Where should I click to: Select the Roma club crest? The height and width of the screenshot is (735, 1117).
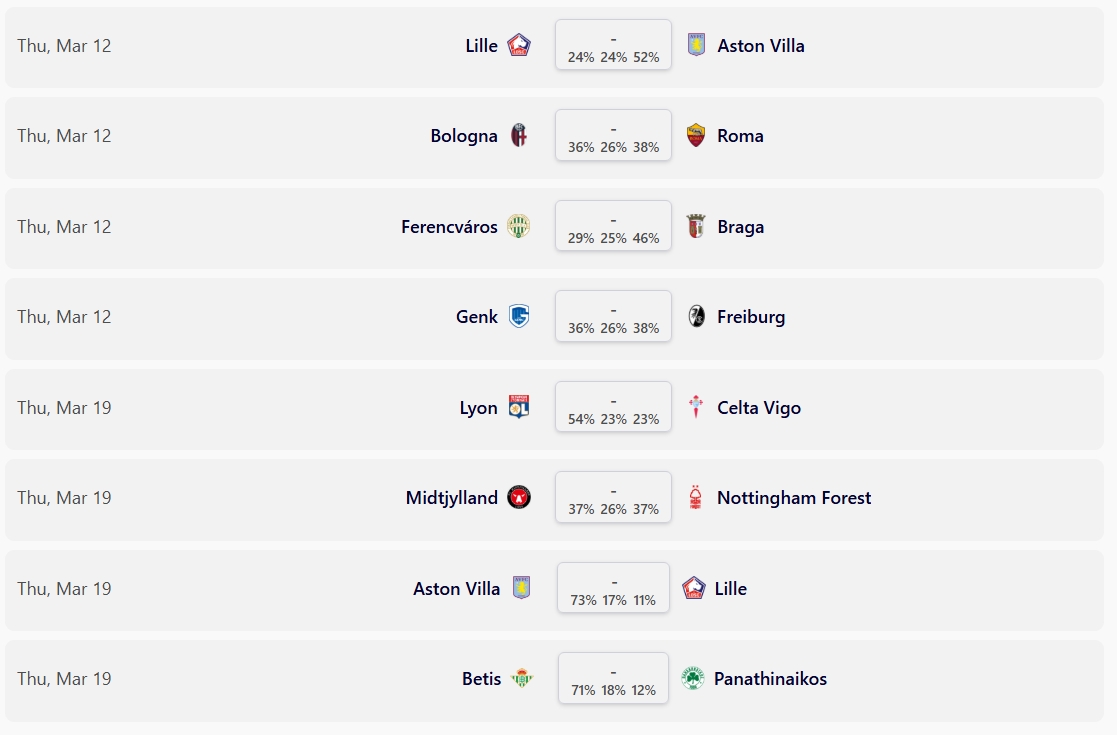pos(697,136)
